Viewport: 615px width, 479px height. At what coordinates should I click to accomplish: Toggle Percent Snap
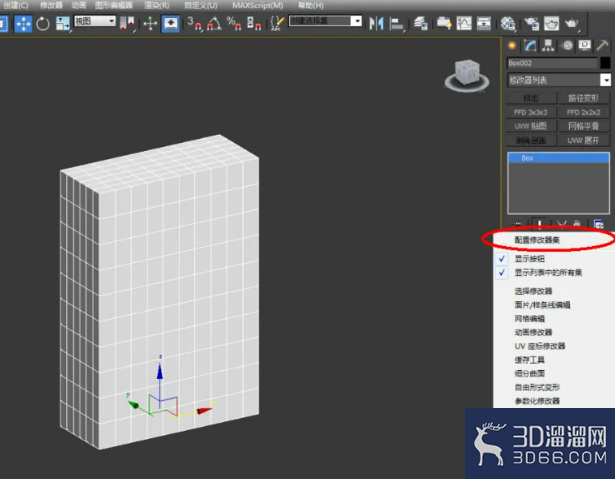[234, 24]
